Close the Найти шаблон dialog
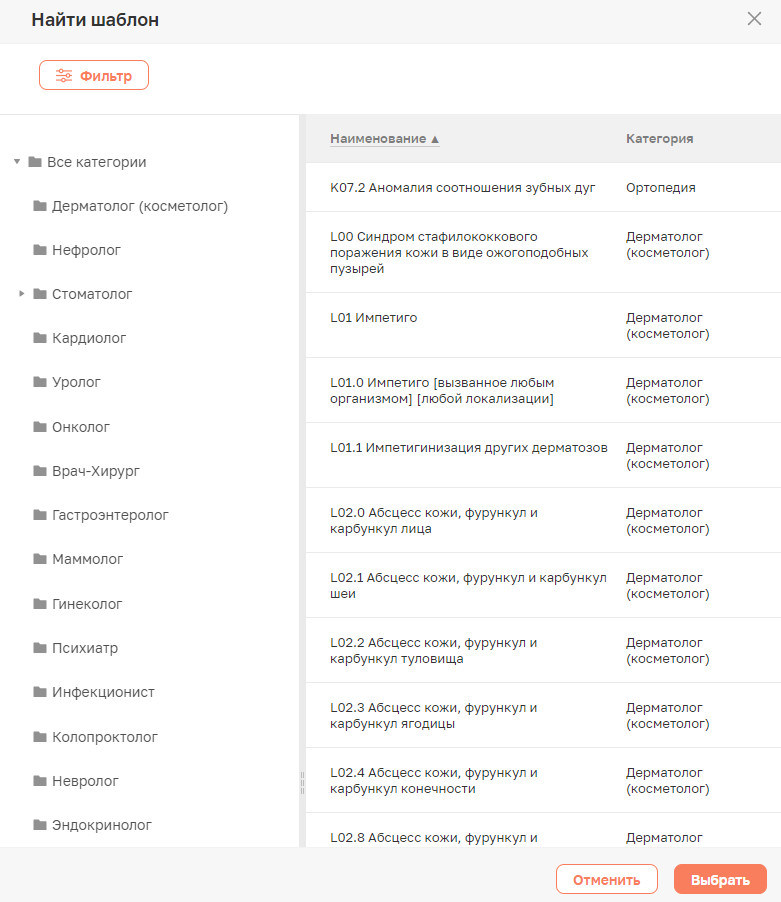Screen dimensions: 781x902 [x=754, y=19]
